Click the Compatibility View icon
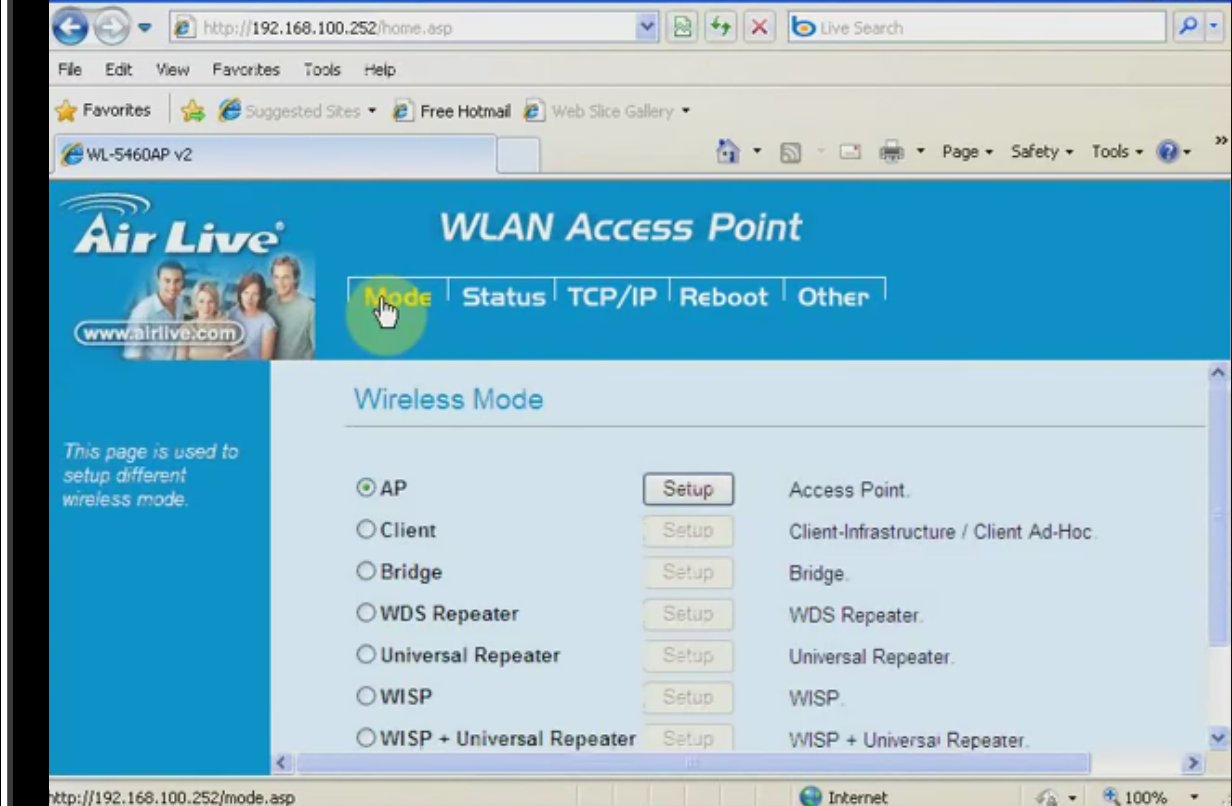The image size is (1232, 806). pyautogui.click(x=681, y=28)
